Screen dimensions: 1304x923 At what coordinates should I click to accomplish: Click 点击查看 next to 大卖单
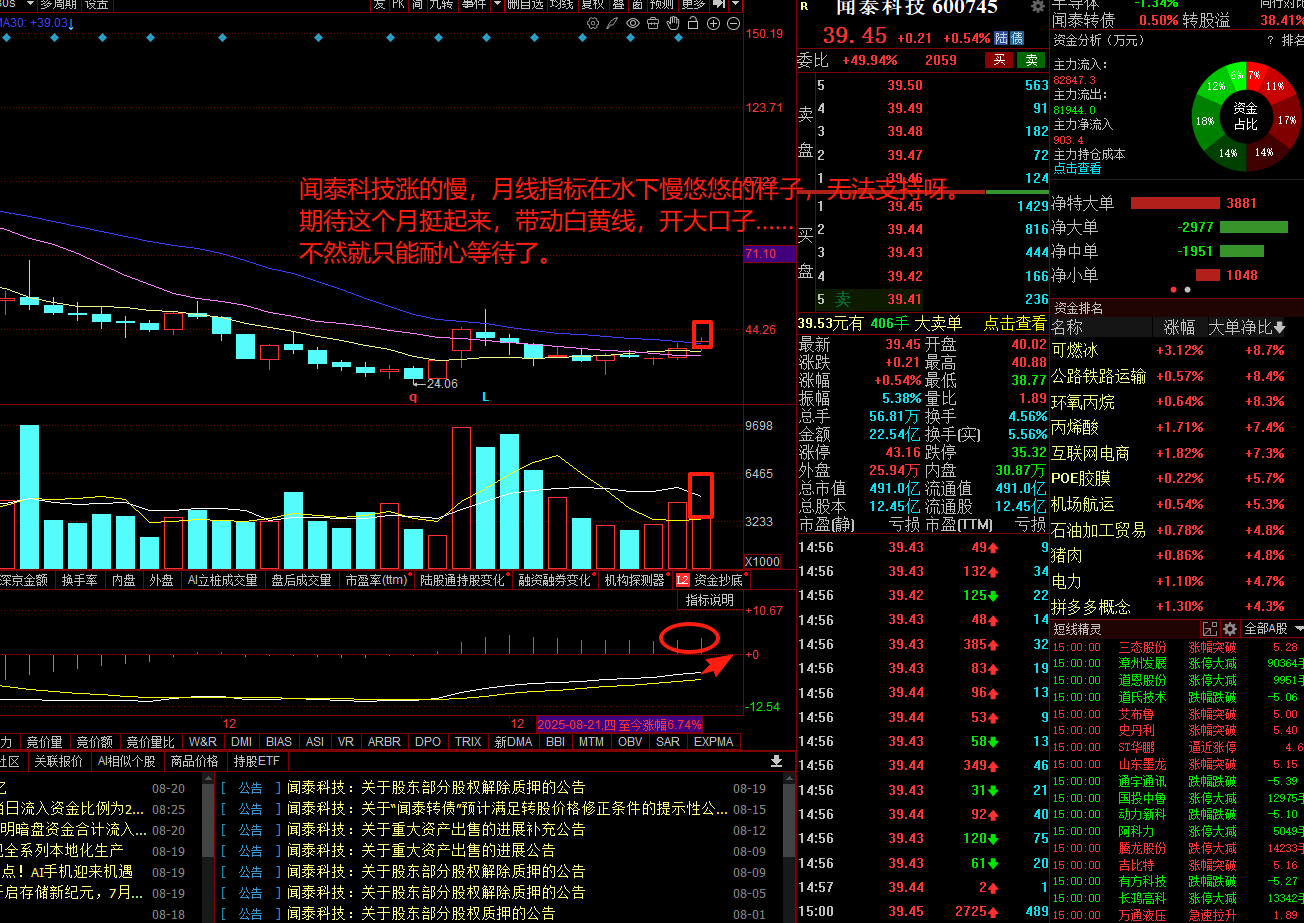tap(1014, 323)
